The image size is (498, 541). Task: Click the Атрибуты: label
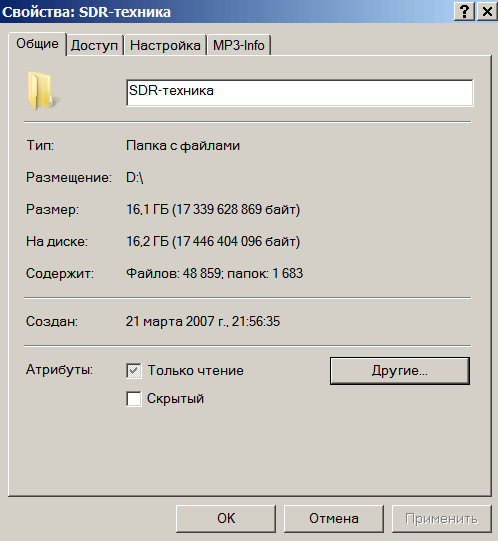(59, 370)
